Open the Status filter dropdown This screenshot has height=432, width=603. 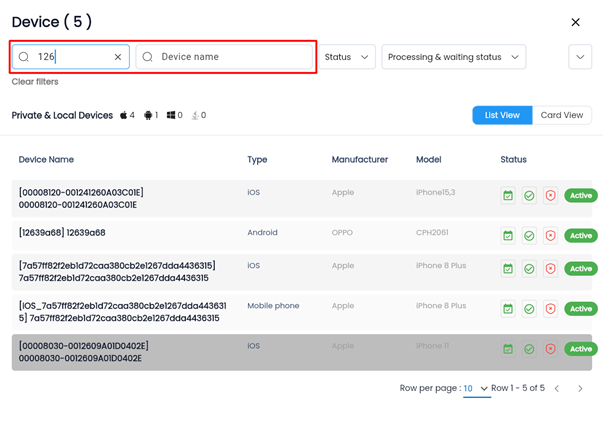(x=347, y=57)
